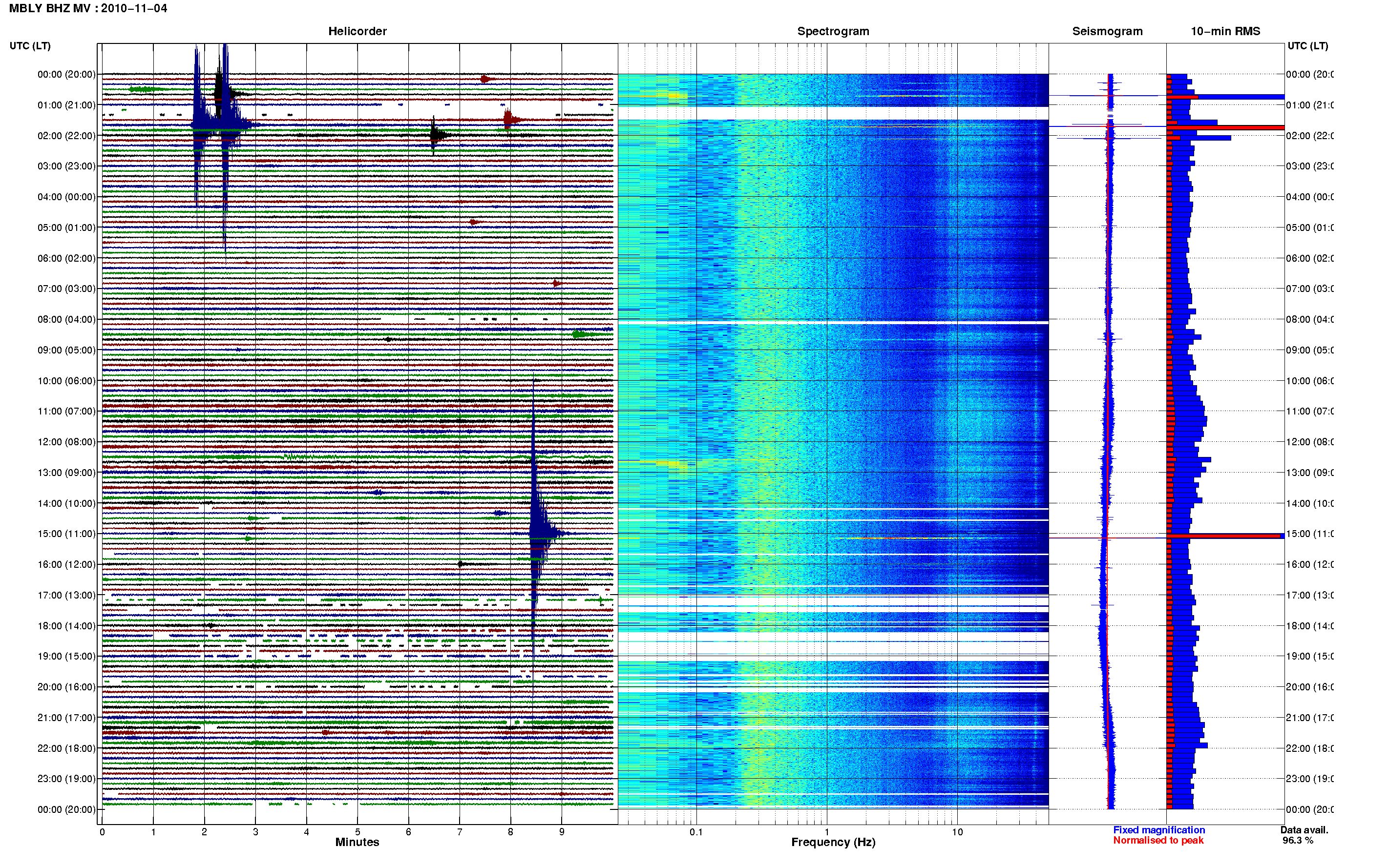The width and height of the screenshot is (1389, 868).
Task: Click the large red RMS bar at 15:00
Action: (1225, 536)
